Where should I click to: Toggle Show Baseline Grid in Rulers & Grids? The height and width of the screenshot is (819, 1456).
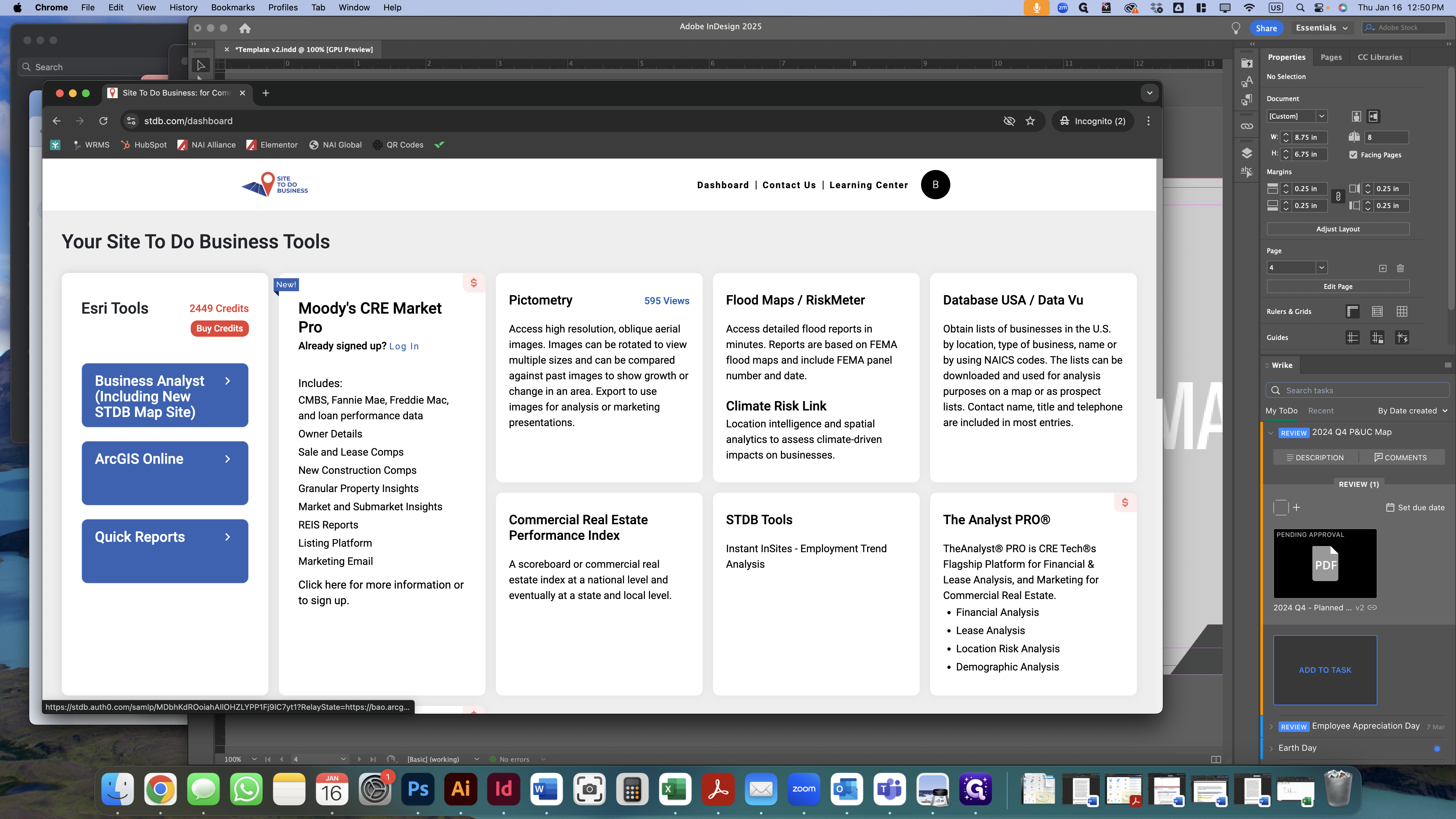coord(1377,311)
